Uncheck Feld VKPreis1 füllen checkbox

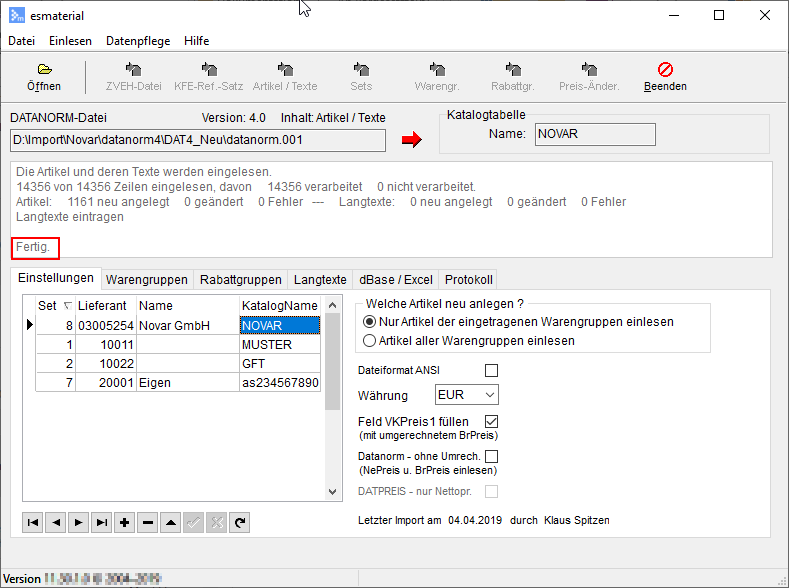tap(491, 422)
